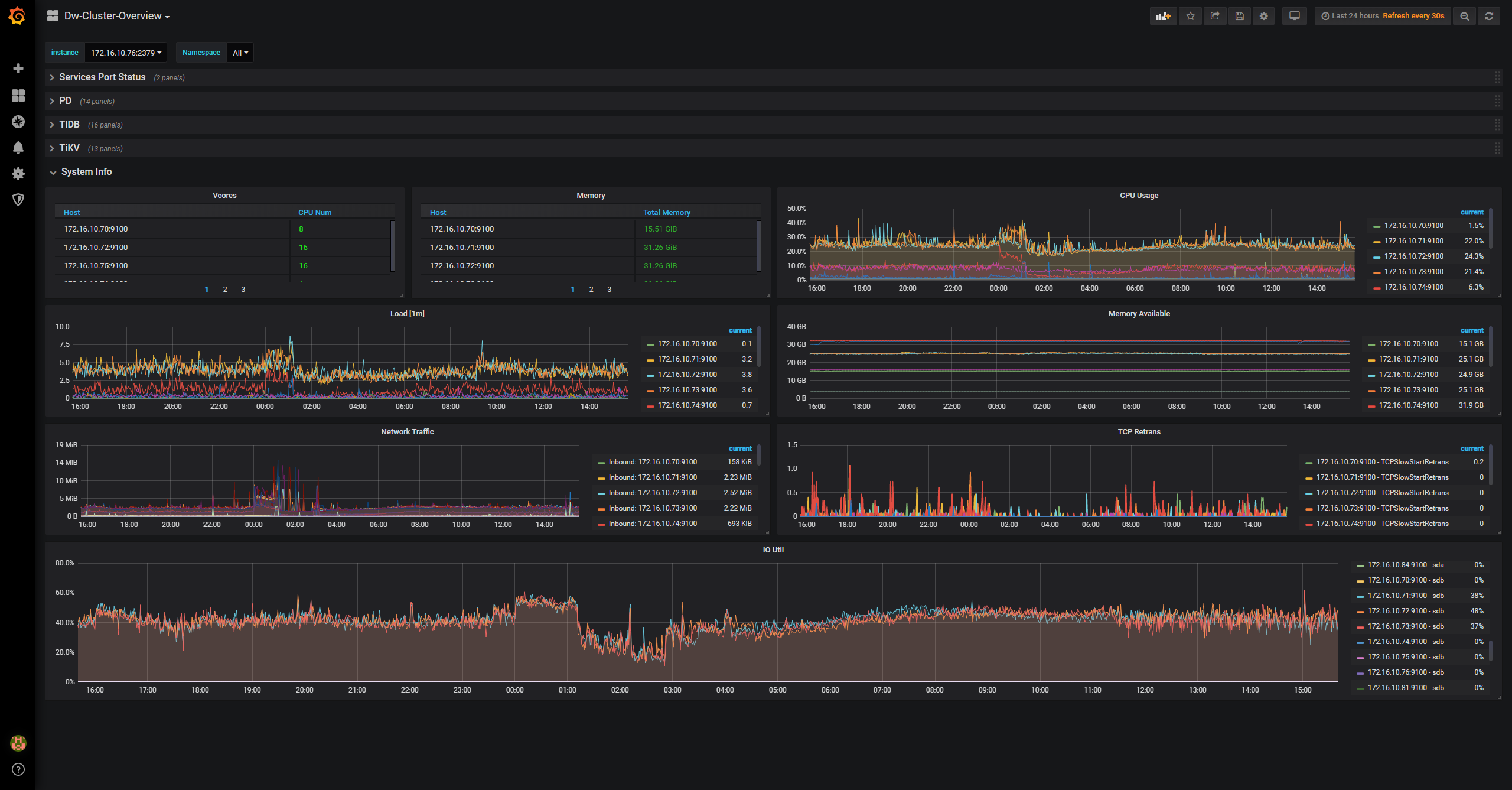Open the Alerting bell in sidebar

pos(18,148)
